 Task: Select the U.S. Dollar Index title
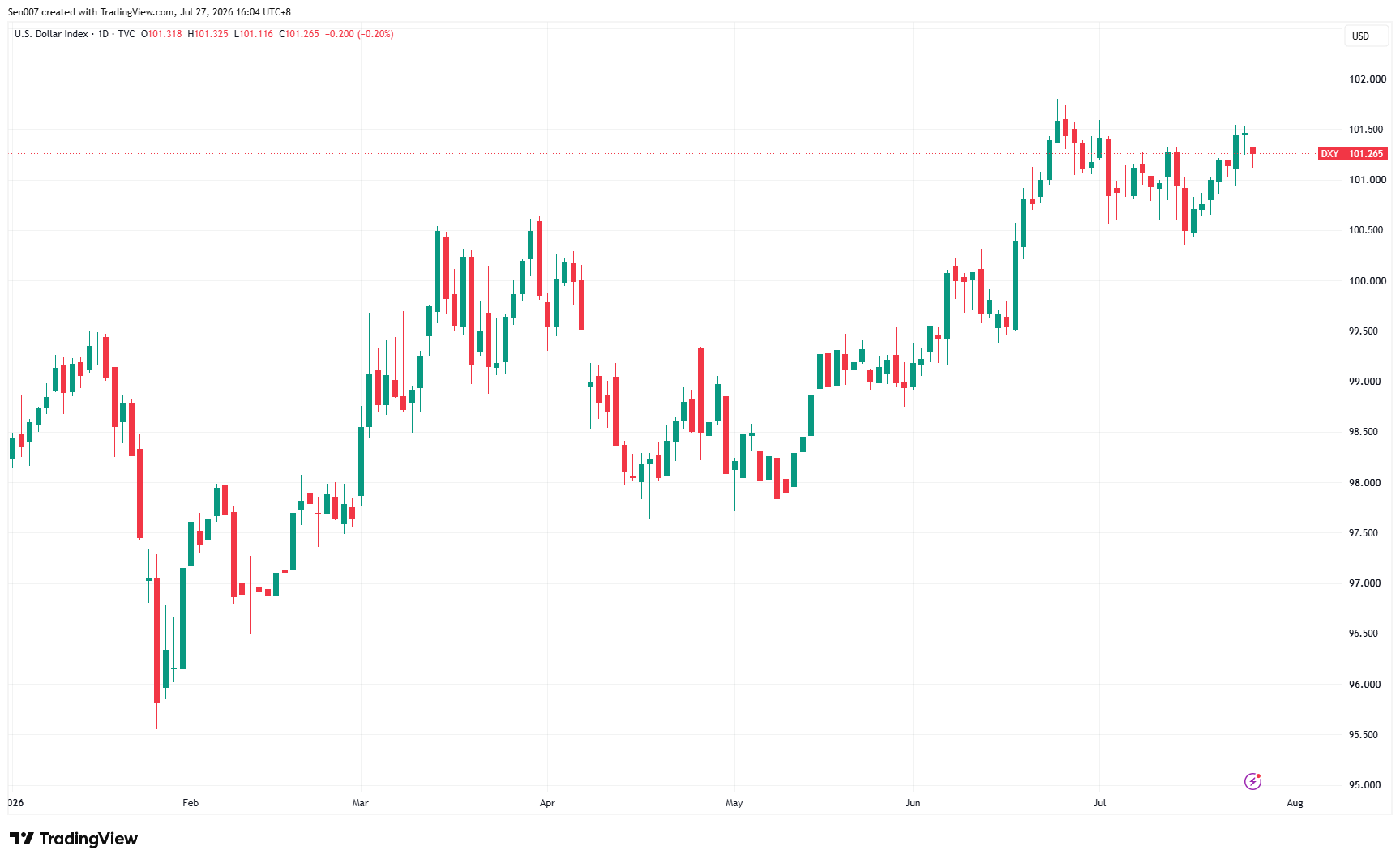[x=51, y=34]
